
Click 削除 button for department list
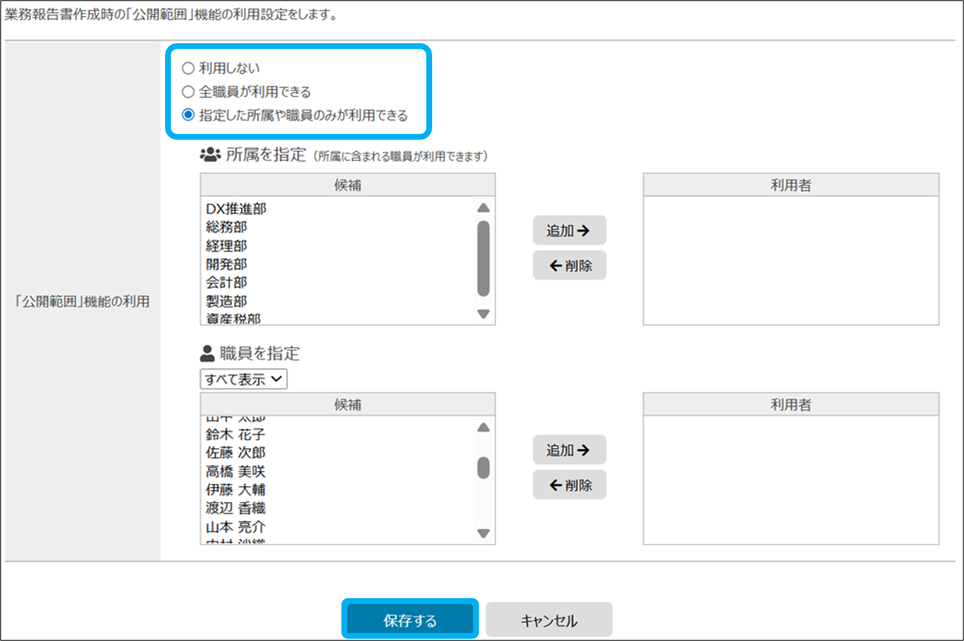click(569, 265)
